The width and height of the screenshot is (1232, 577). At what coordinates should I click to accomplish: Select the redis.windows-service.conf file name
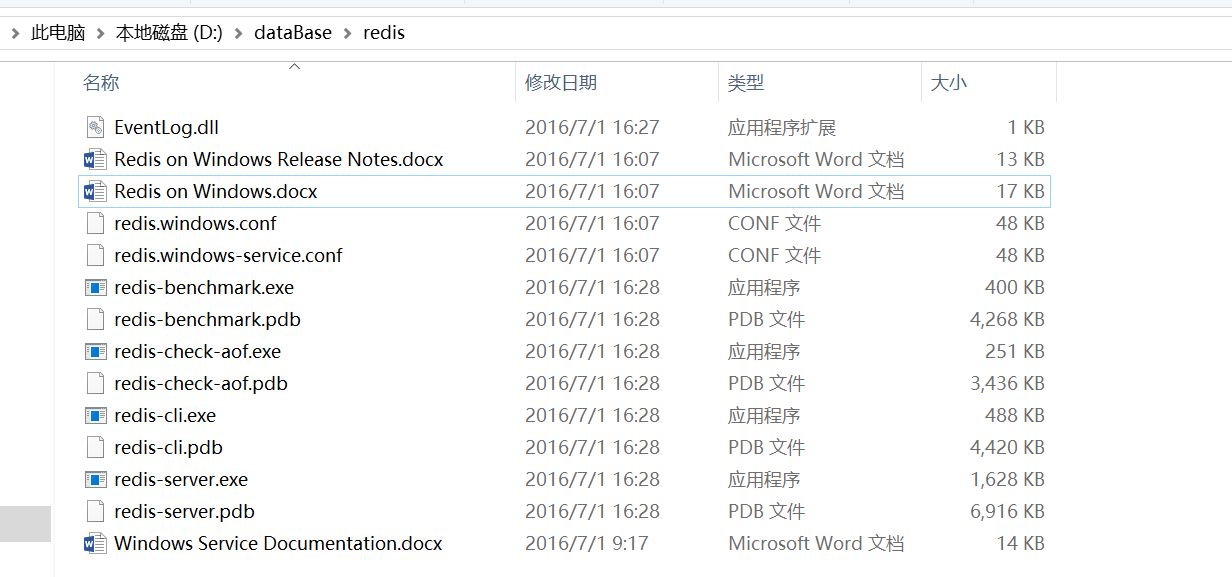tap(228, 255)
